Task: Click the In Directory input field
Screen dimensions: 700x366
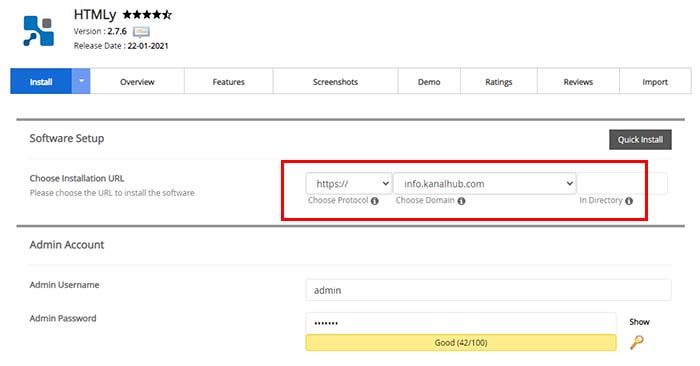Action: [622, 183]
